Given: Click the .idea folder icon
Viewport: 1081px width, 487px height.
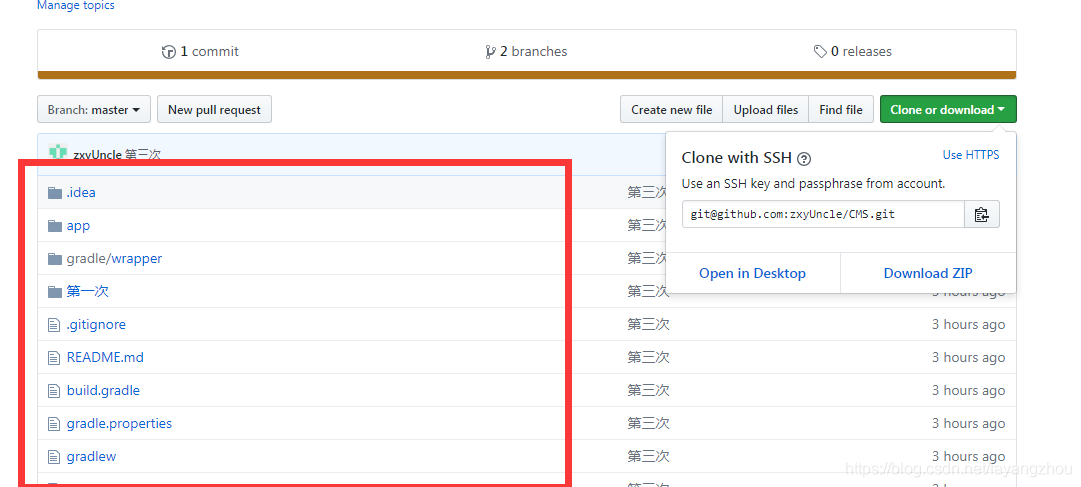Looking at the screenshot, I should [55, 192].
